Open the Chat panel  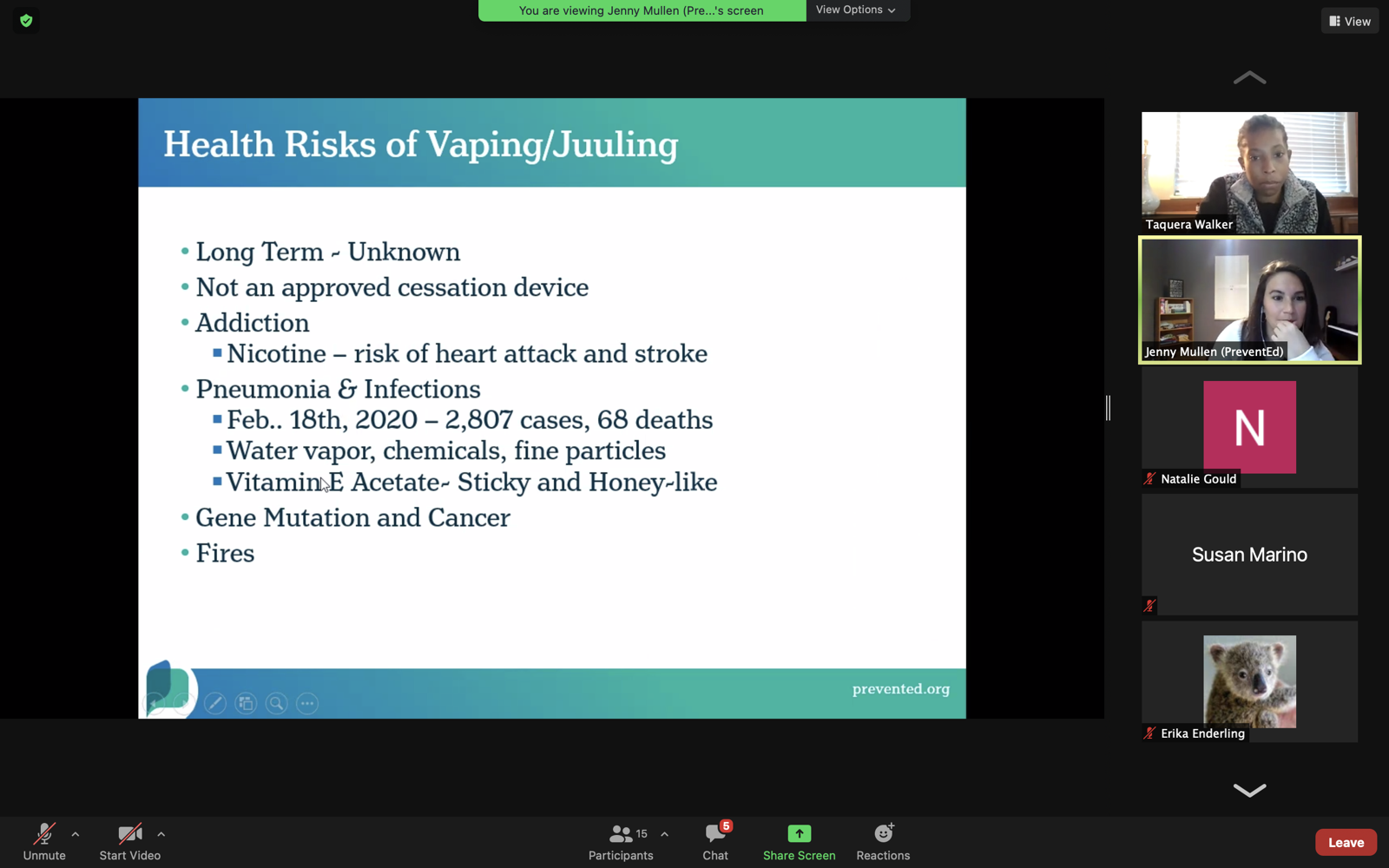click(715, 841)
